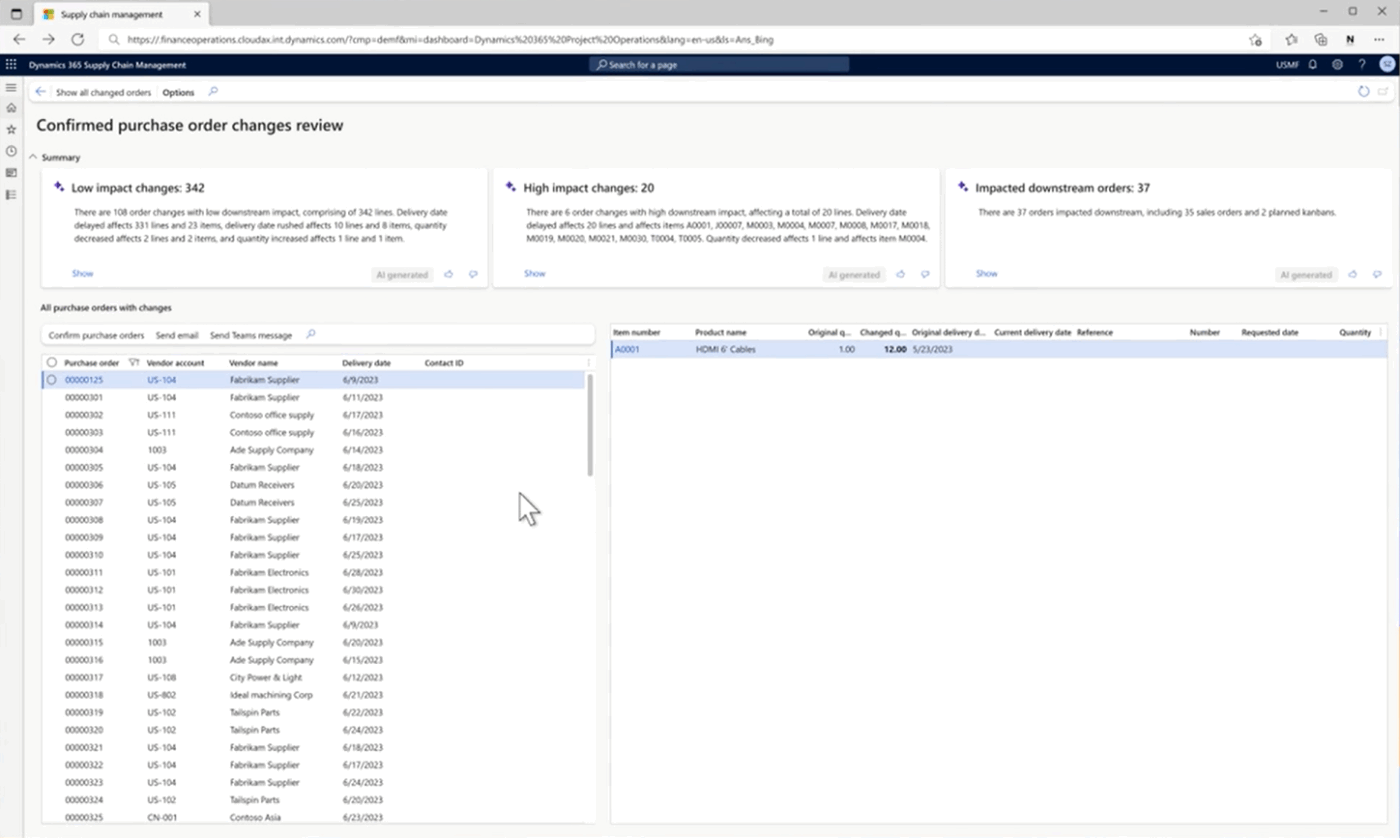Go to the Home icon in sidebar
This screenshot has height=838, width=1400.
[11, 108]
